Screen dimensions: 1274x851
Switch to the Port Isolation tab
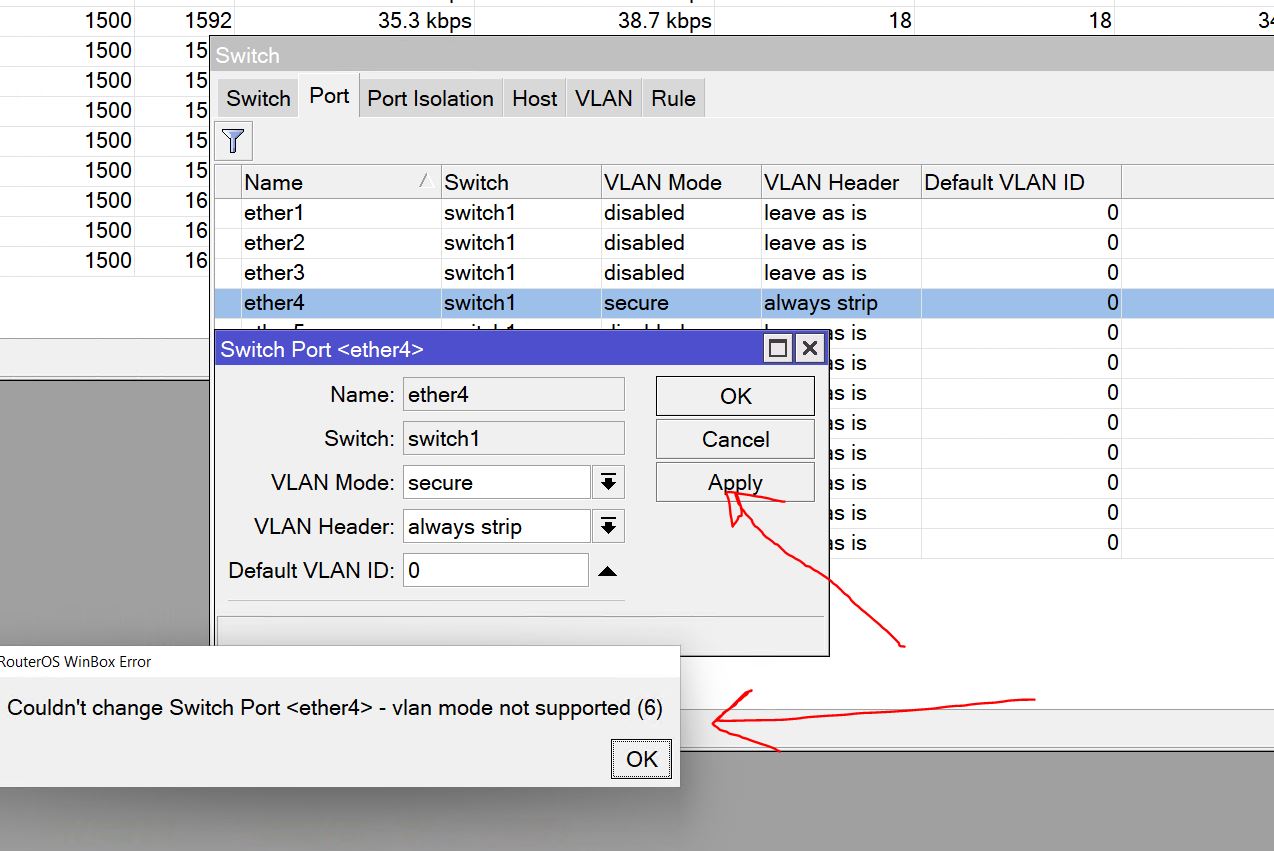pos(430,98)
